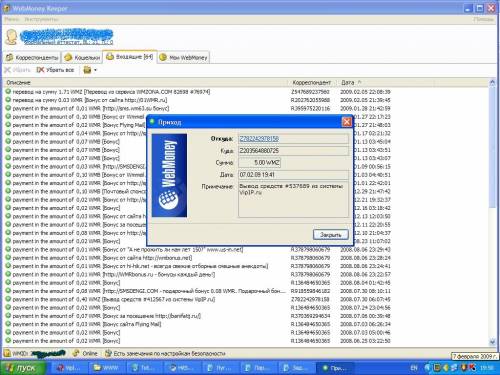Open the Мои WebMoney tab
Screen dimensions: 500x375
coord(183,58)
